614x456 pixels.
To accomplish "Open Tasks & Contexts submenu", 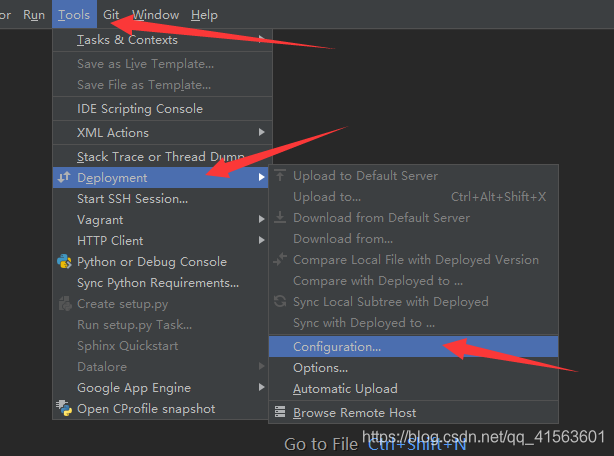I will (x=163, y=40).
